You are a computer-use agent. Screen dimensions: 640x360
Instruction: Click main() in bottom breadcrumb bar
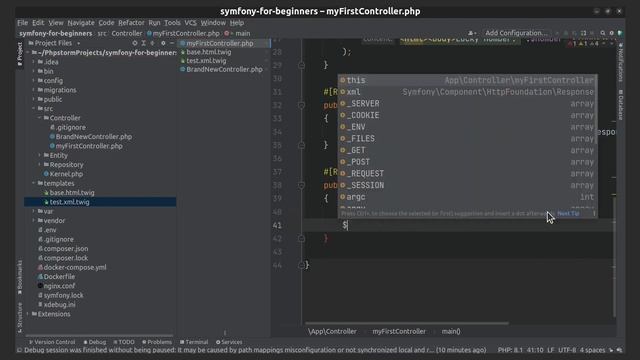[x=451, y=331]
